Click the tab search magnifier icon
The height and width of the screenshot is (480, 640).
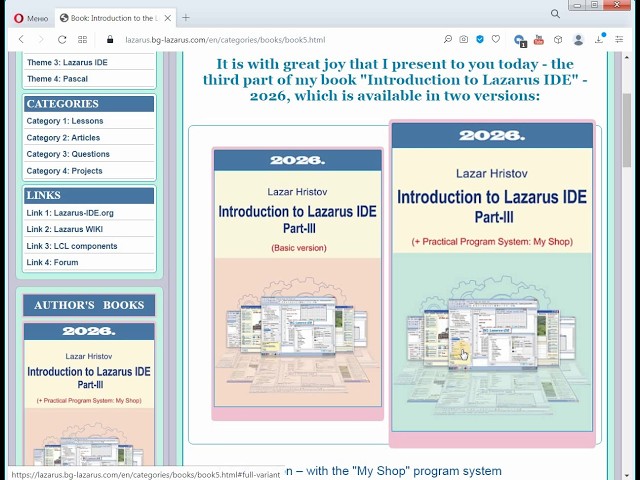[x=555, y=14]
